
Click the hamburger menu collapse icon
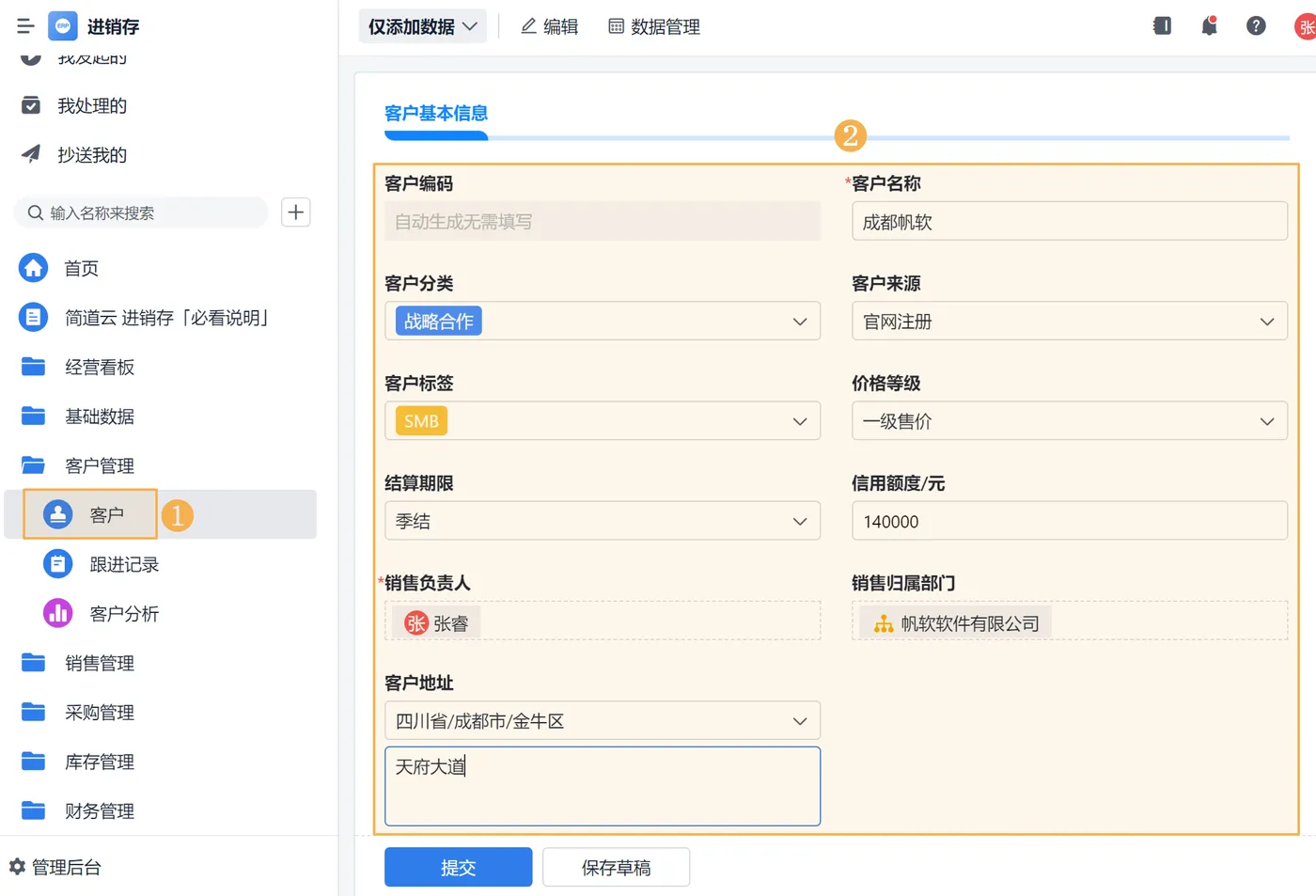(x=25, y=26)
